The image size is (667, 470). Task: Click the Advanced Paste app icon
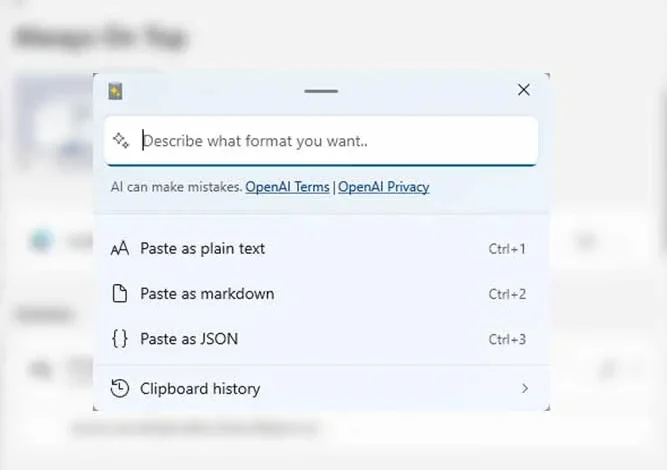(x=115, y=91)
